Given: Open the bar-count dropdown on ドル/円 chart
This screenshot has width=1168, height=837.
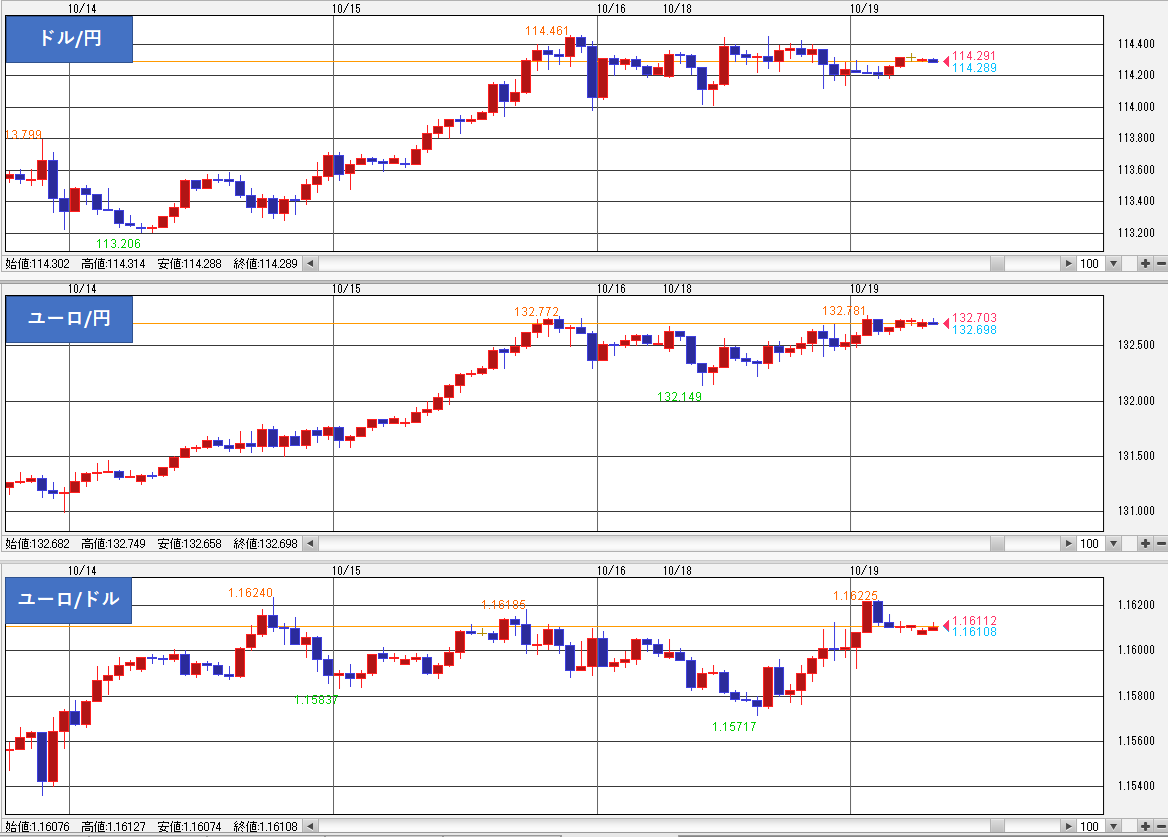Looking at the screenshot, I should coord(1114,264).
